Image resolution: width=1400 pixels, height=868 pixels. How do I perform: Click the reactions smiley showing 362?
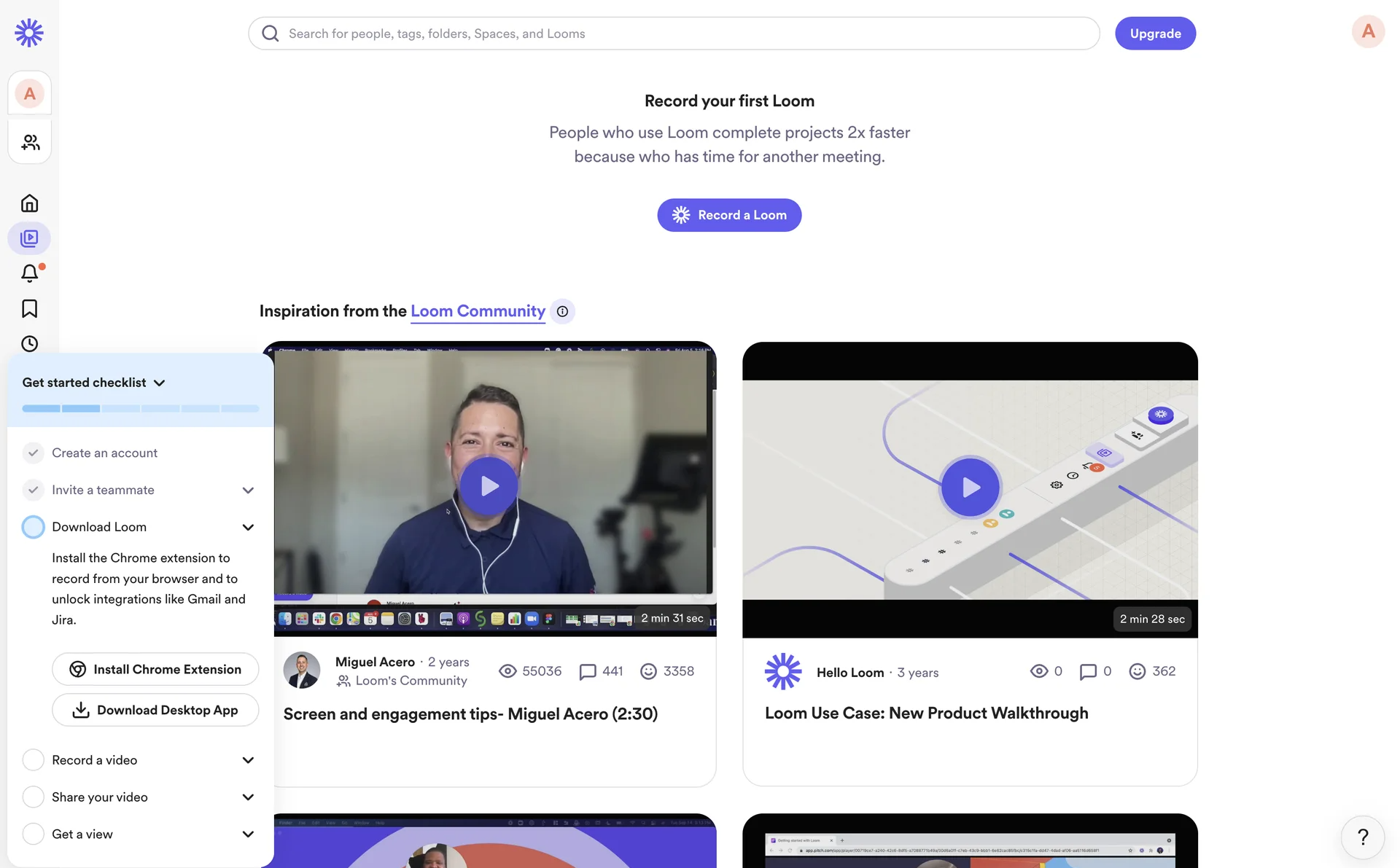point(1137,671)
